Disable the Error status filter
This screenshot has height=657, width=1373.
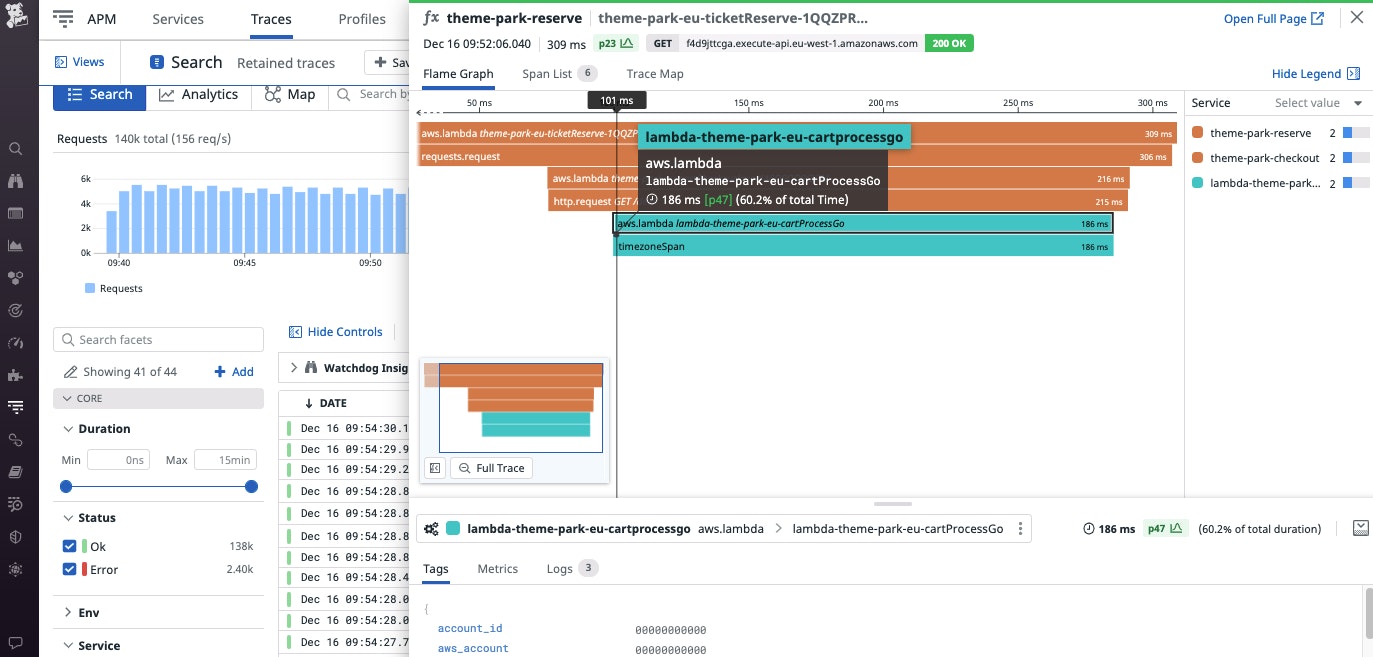pyautogui.click(x=69, y=568)
